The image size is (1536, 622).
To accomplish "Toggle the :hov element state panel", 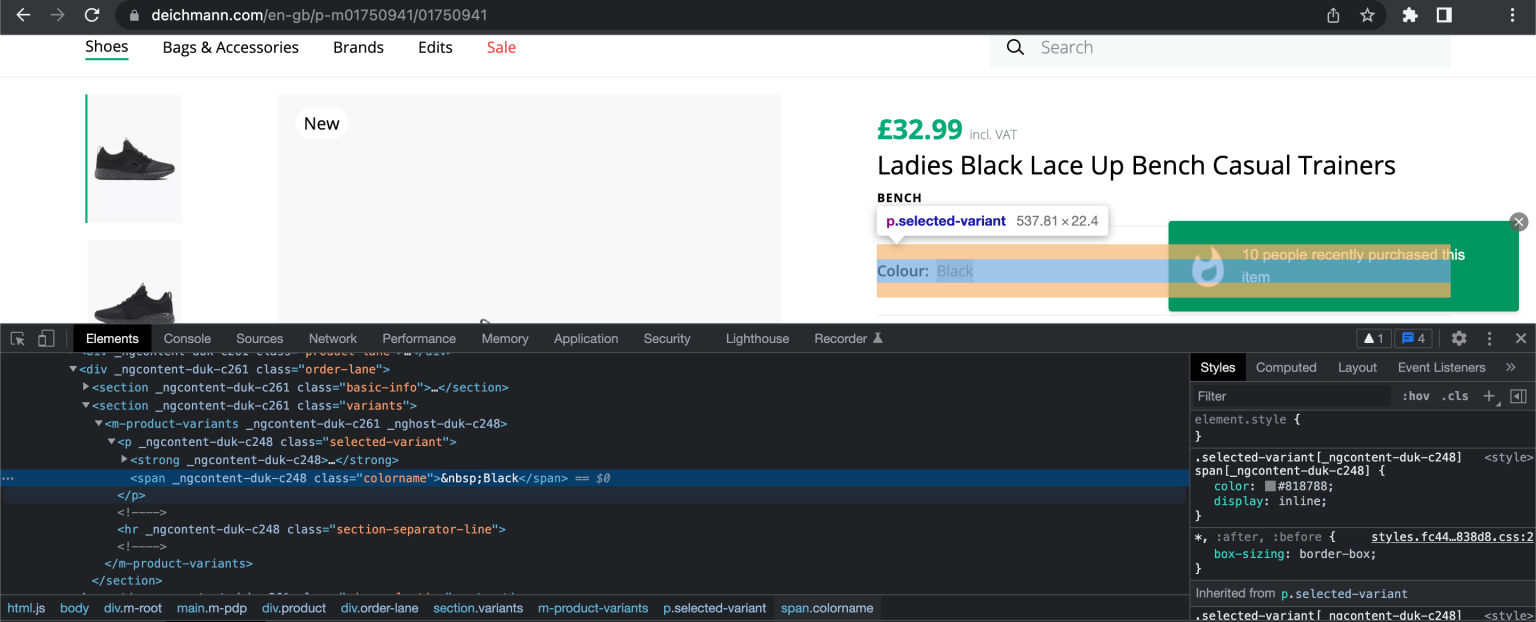I will [1415, 396].
